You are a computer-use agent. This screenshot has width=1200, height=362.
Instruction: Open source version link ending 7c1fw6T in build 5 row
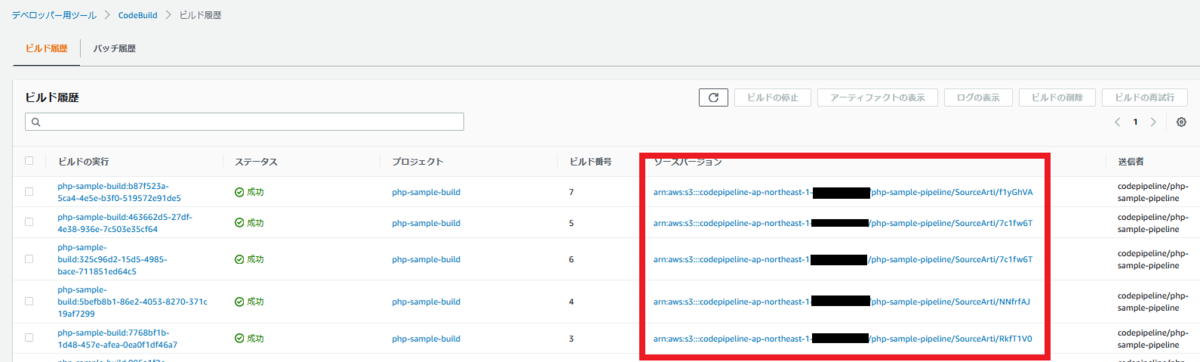tap(842, 222)
